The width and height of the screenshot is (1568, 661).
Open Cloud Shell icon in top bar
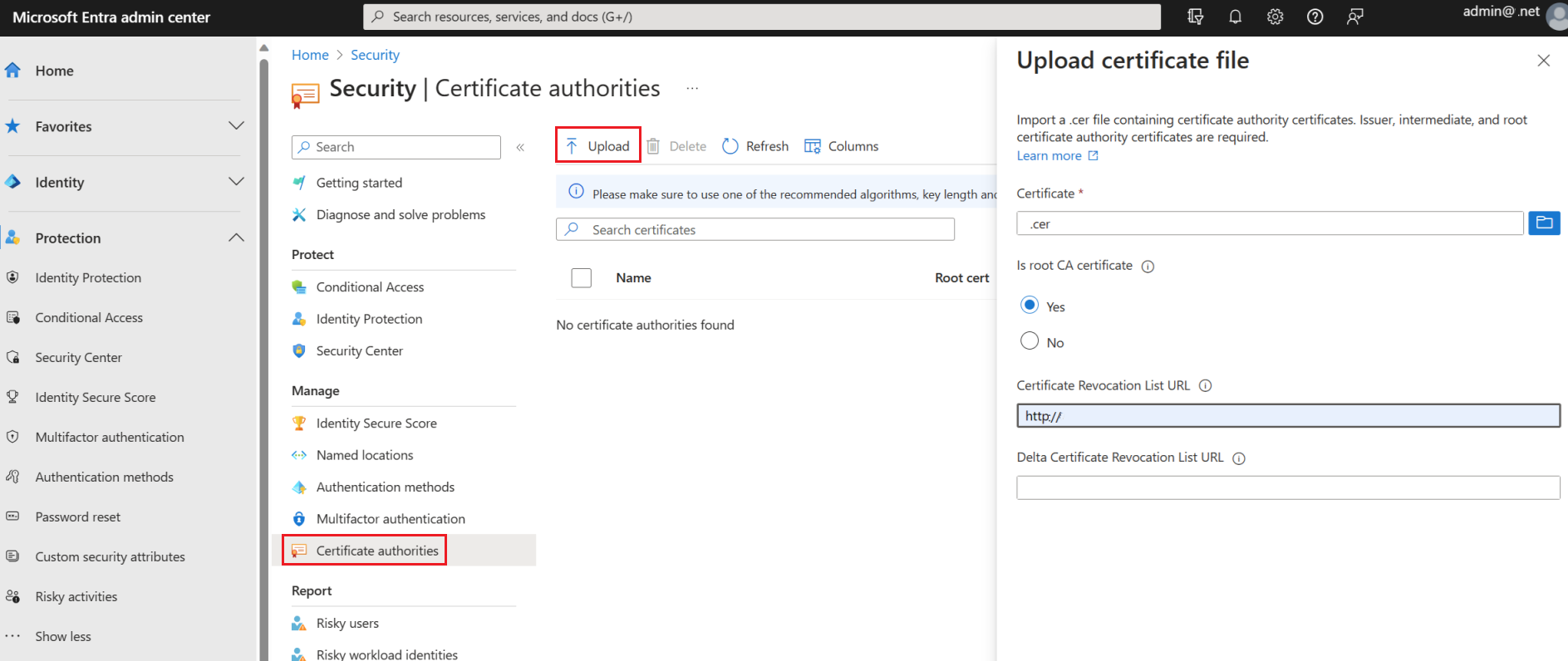[1196, 17]
